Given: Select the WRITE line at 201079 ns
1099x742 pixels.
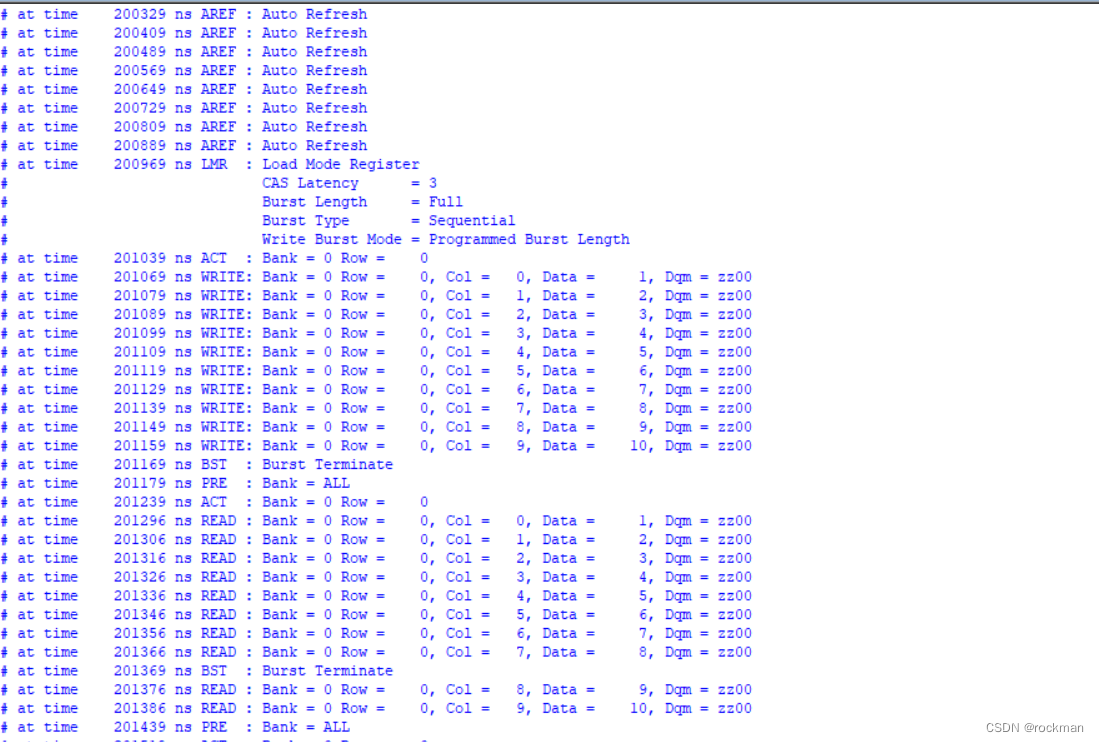Looking at the screenshot, I should [376, 296].
